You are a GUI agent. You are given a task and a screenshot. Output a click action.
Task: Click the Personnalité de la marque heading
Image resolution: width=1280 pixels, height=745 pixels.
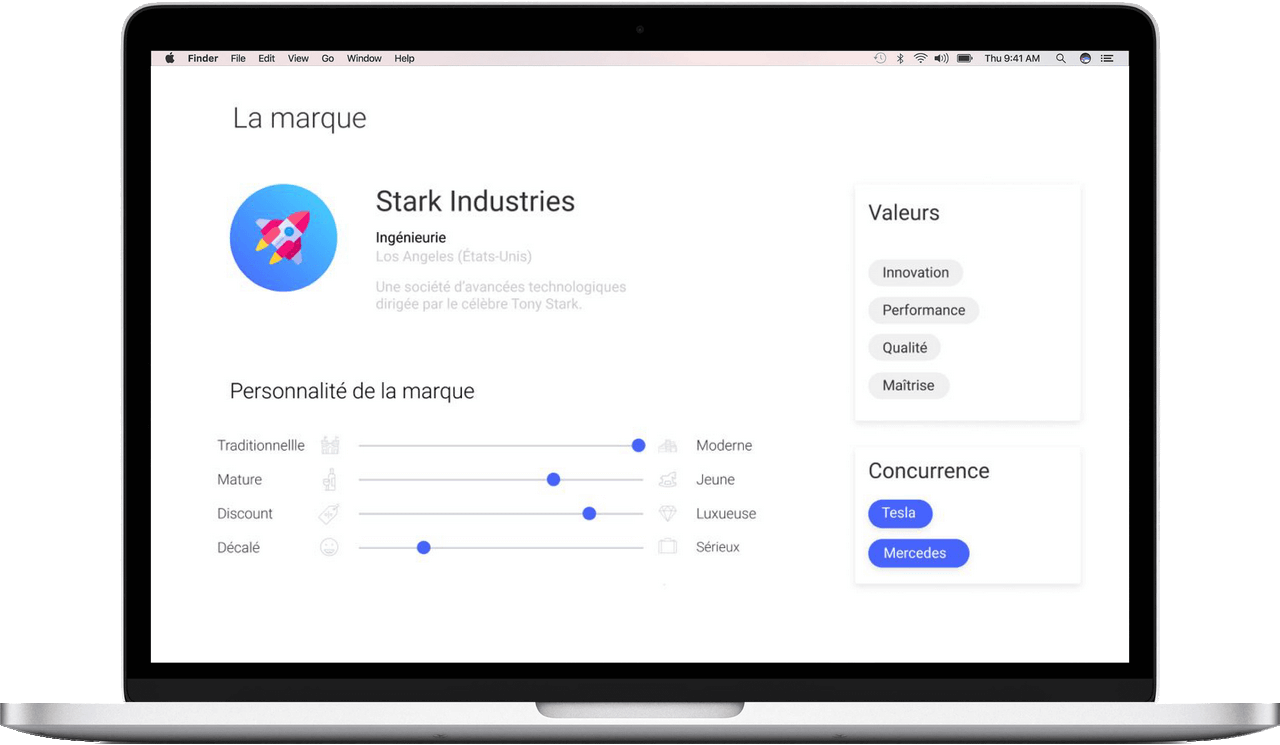coord(352,391)
